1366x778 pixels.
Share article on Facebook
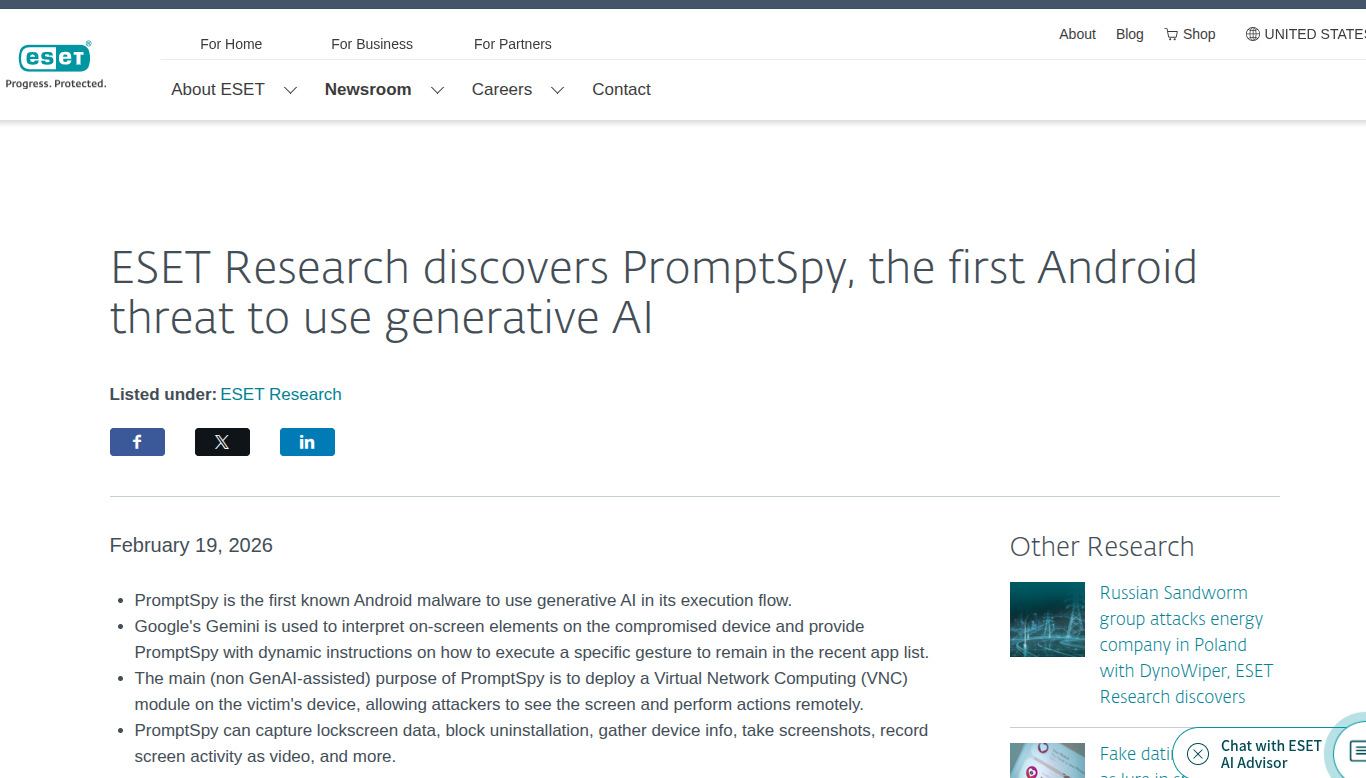(x=137, y=442)
